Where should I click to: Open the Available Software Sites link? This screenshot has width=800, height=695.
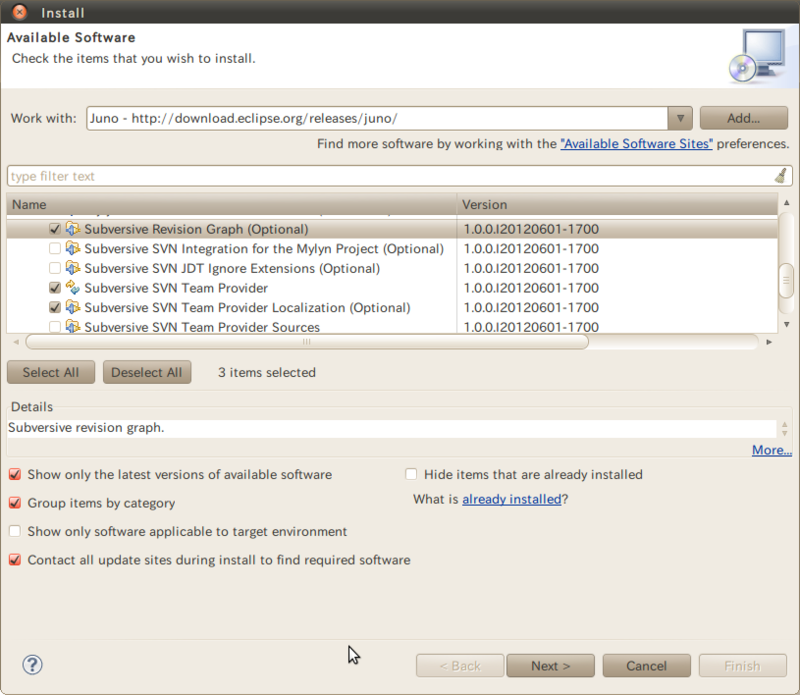(636, 144)
